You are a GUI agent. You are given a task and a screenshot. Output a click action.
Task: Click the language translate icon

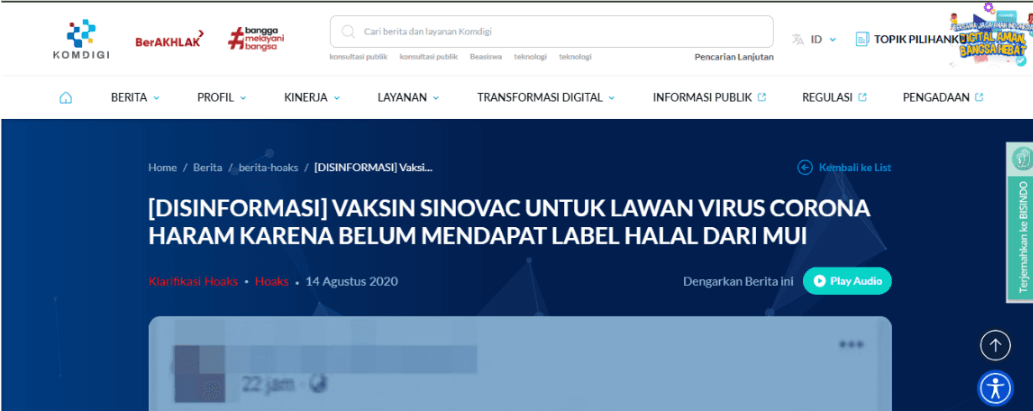pos(798,40)
